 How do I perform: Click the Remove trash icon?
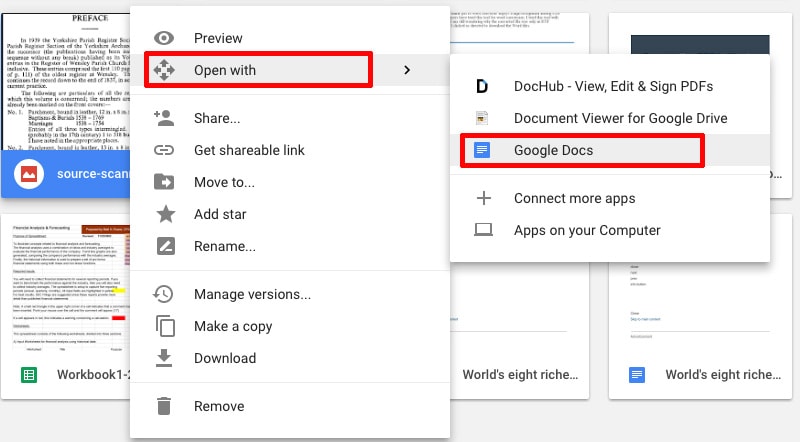tap(164, 406)
